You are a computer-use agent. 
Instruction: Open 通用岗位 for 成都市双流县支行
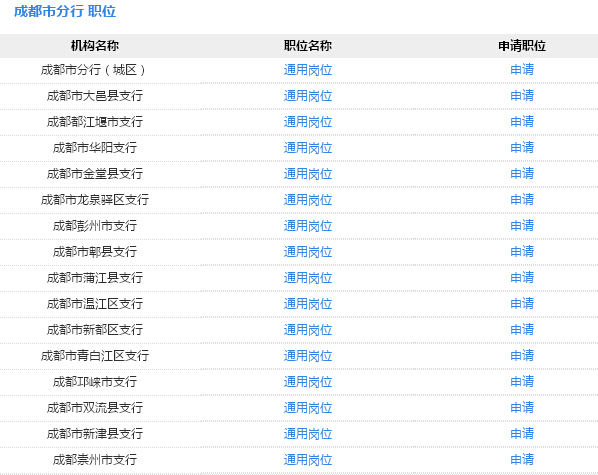click(x=308, y=407)
